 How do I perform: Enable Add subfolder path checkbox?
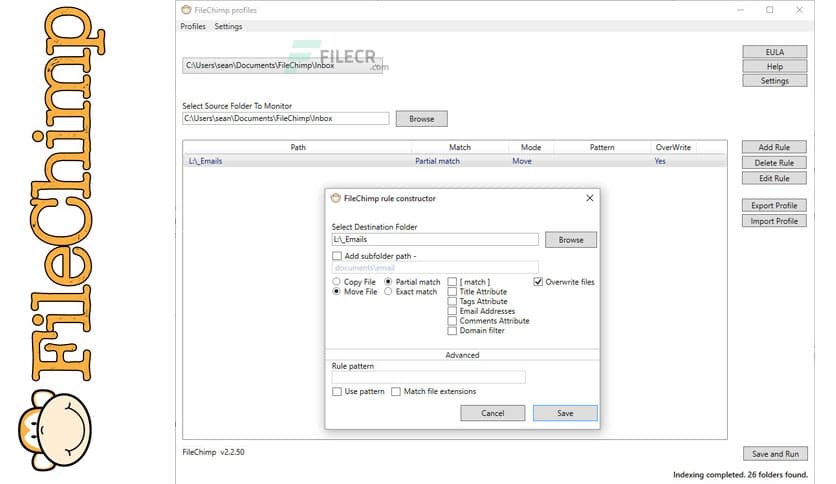click(x=337, y=256)
